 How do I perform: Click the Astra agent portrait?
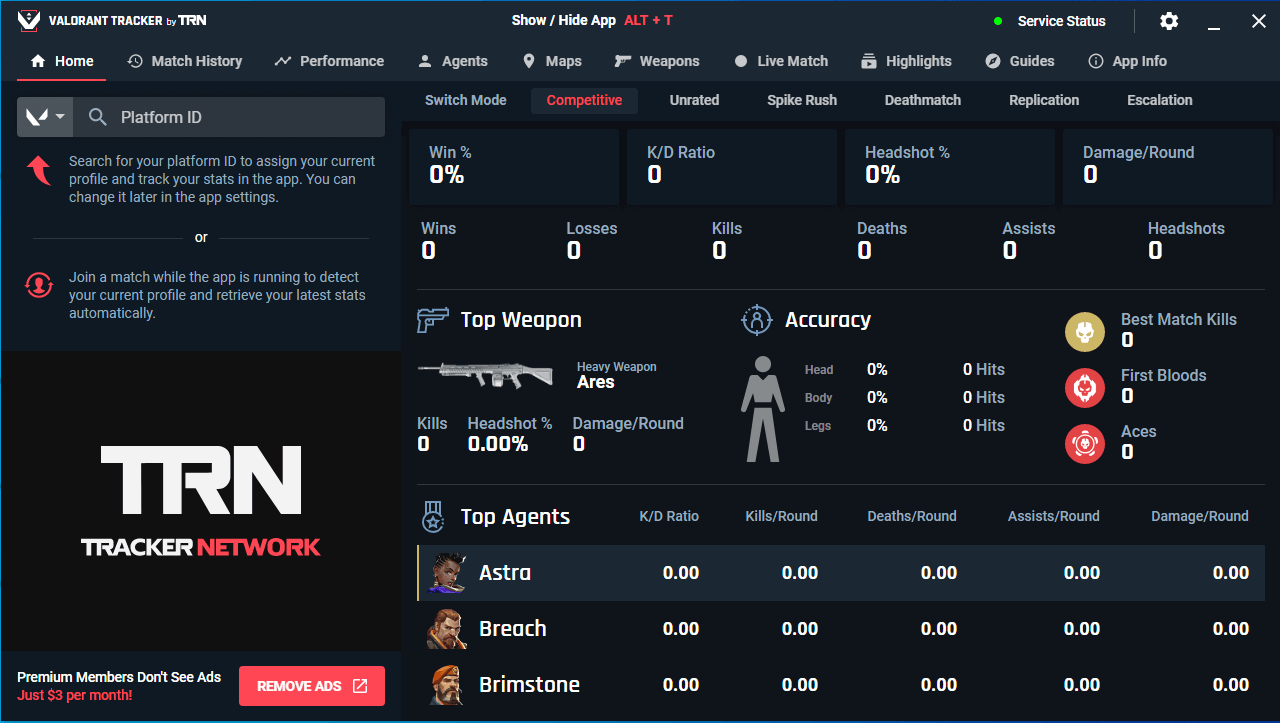point(447,573)
